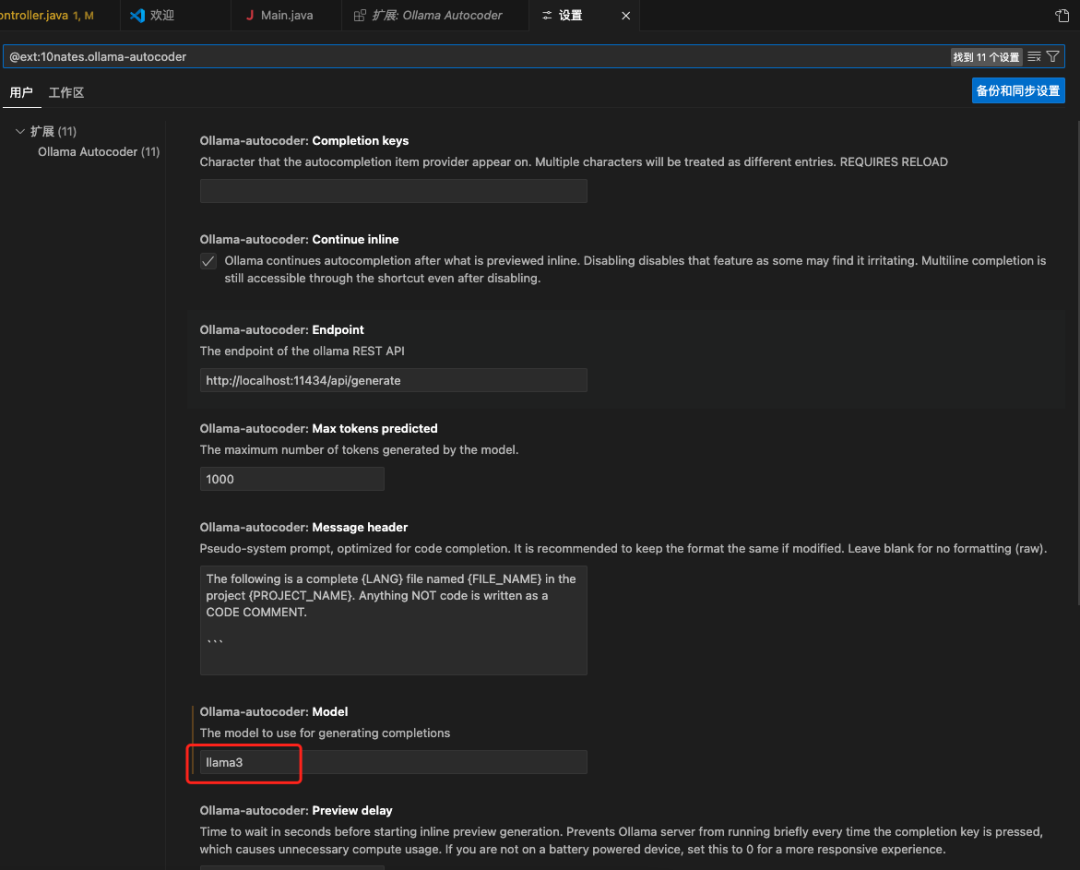
Task: Close the 设置 settings tab
Action: pyautogui.click(x=625, y=16)
